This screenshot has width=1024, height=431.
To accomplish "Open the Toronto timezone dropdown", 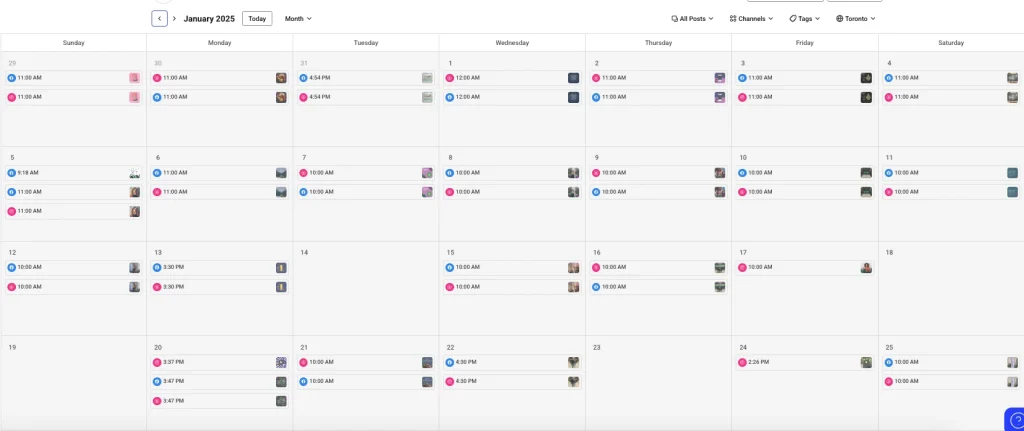I will pyautogui.click(x=856, y=18).
